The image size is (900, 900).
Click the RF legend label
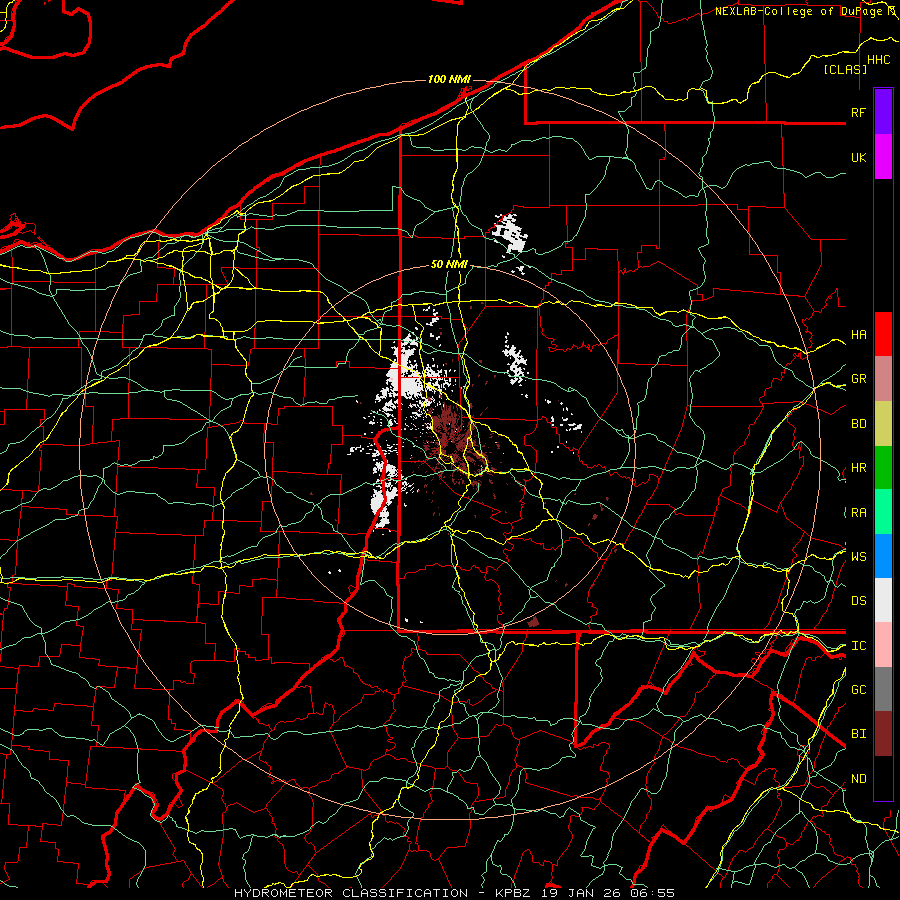859,112
